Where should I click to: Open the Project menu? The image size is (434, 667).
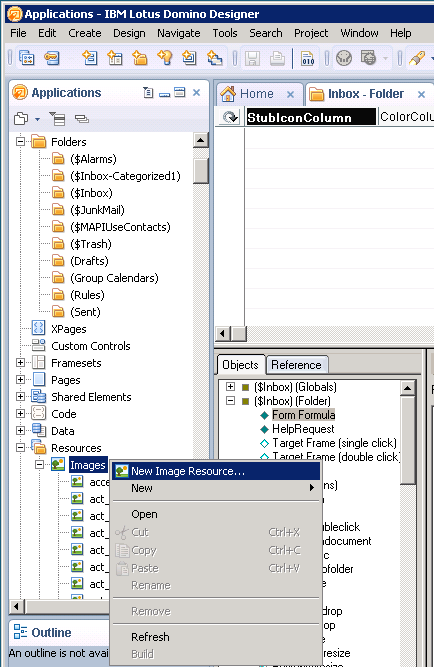coord(311,33)
